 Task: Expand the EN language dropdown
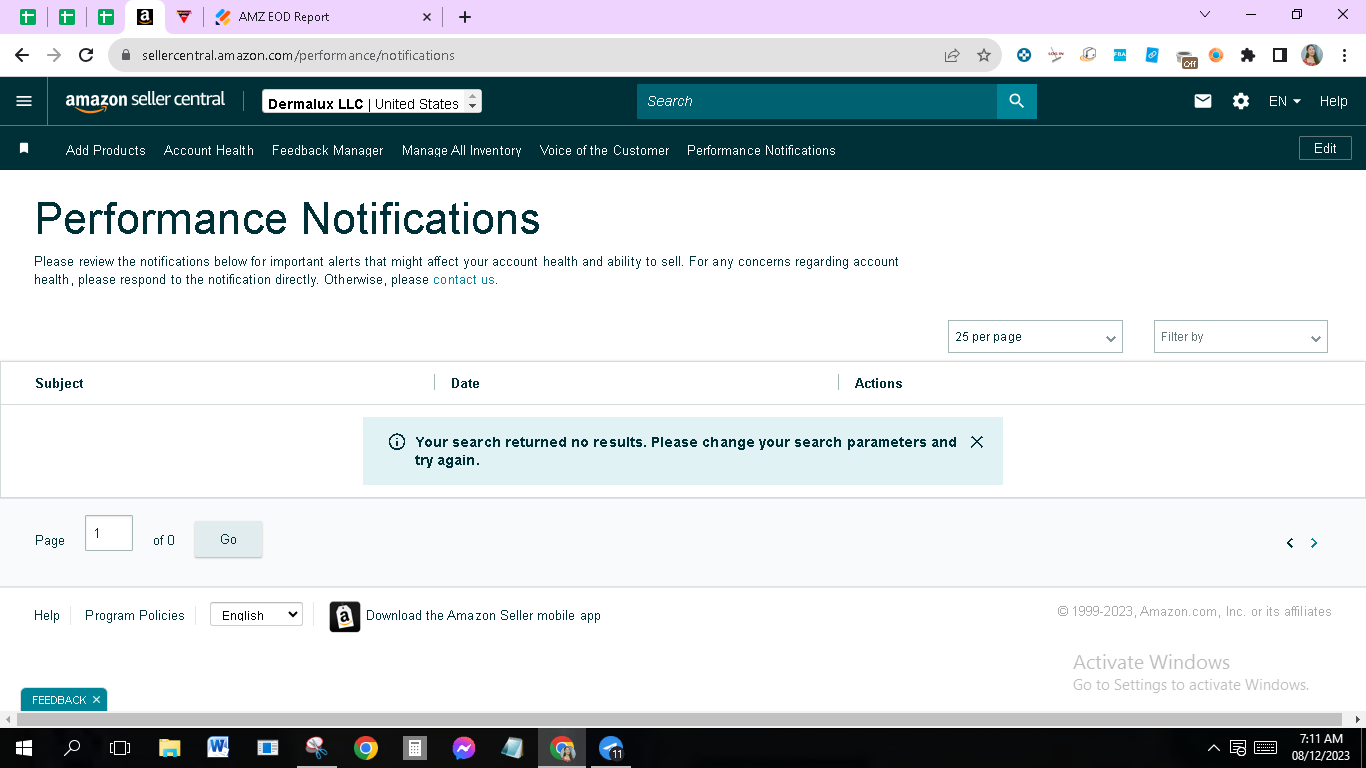point(1285,101)
